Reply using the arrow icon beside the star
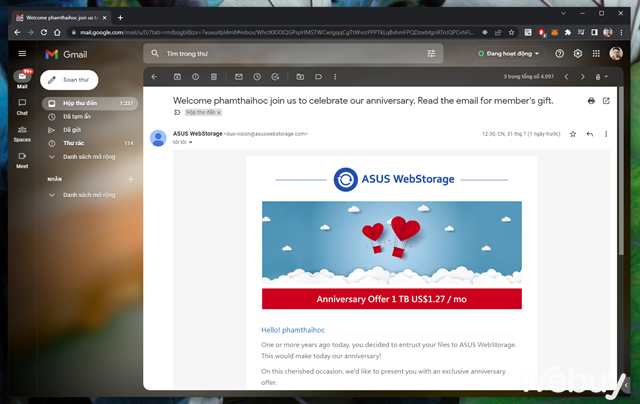 pos(590,133)
